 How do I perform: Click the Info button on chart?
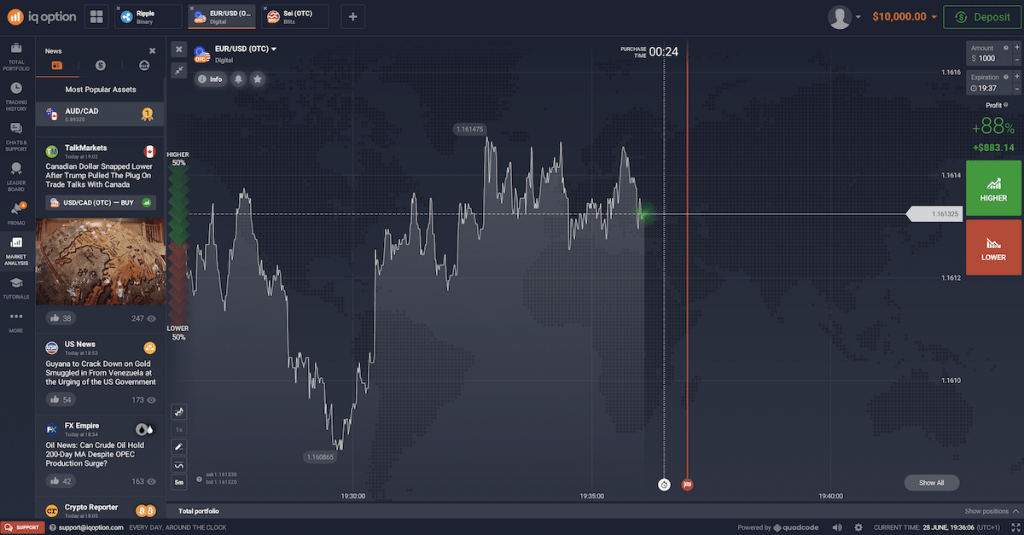point(210,79)
